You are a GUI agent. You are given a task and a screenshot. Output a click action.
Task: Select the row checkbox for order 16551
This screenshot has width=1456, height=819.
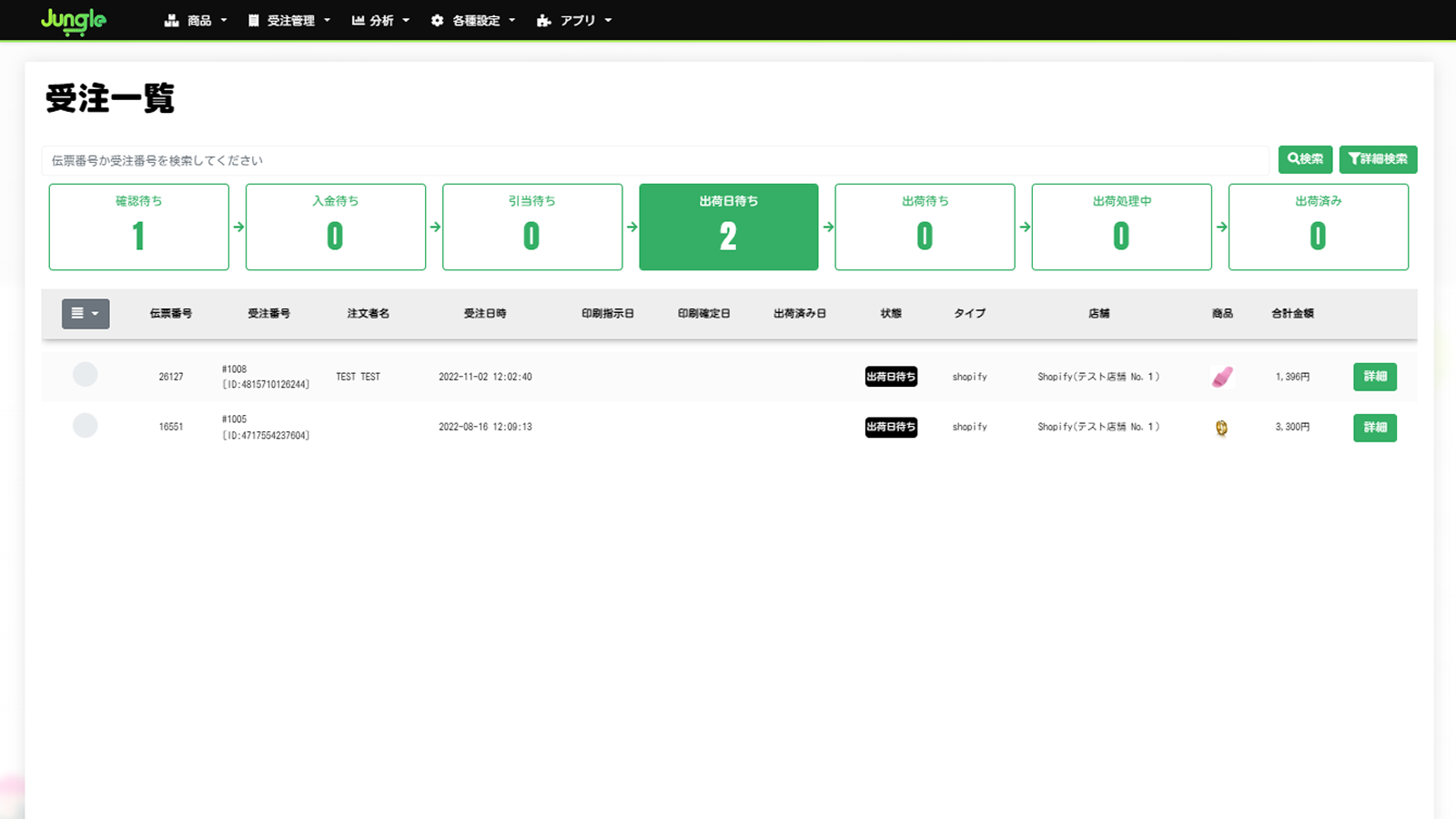click(x=86, y=426)
